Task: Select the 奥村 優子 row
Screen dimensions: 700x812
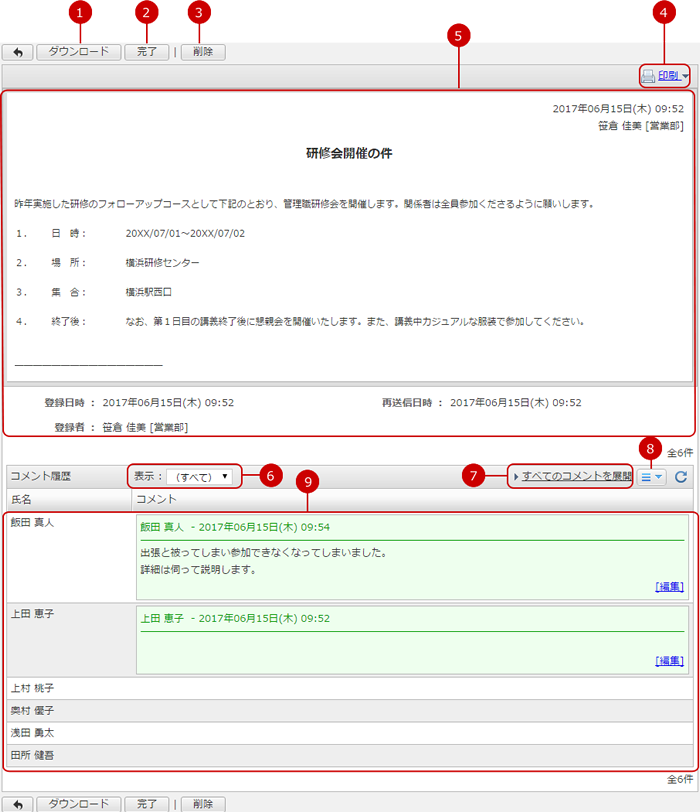Action: click(x=33, y=711)
